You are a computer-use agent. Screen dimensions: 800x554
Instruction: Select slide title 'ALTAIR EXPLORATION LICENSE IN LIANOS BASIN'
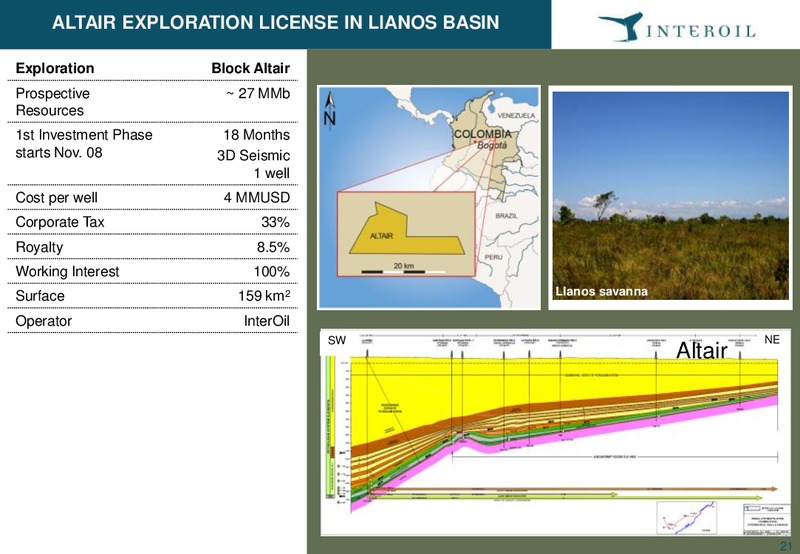[x=276, y=22]
